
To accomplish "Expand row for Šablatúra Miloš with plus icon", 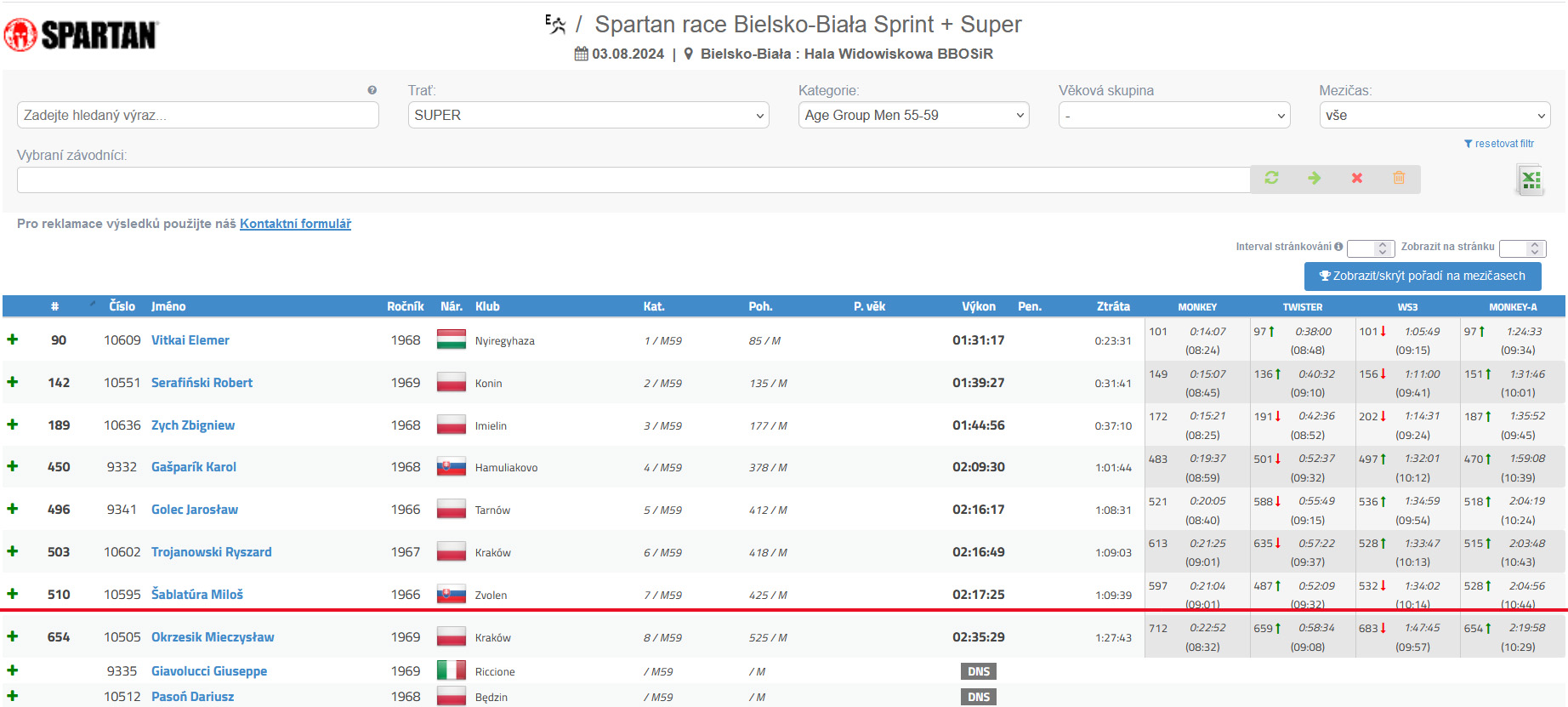I will pyautogui.click(x=13, y=594).
